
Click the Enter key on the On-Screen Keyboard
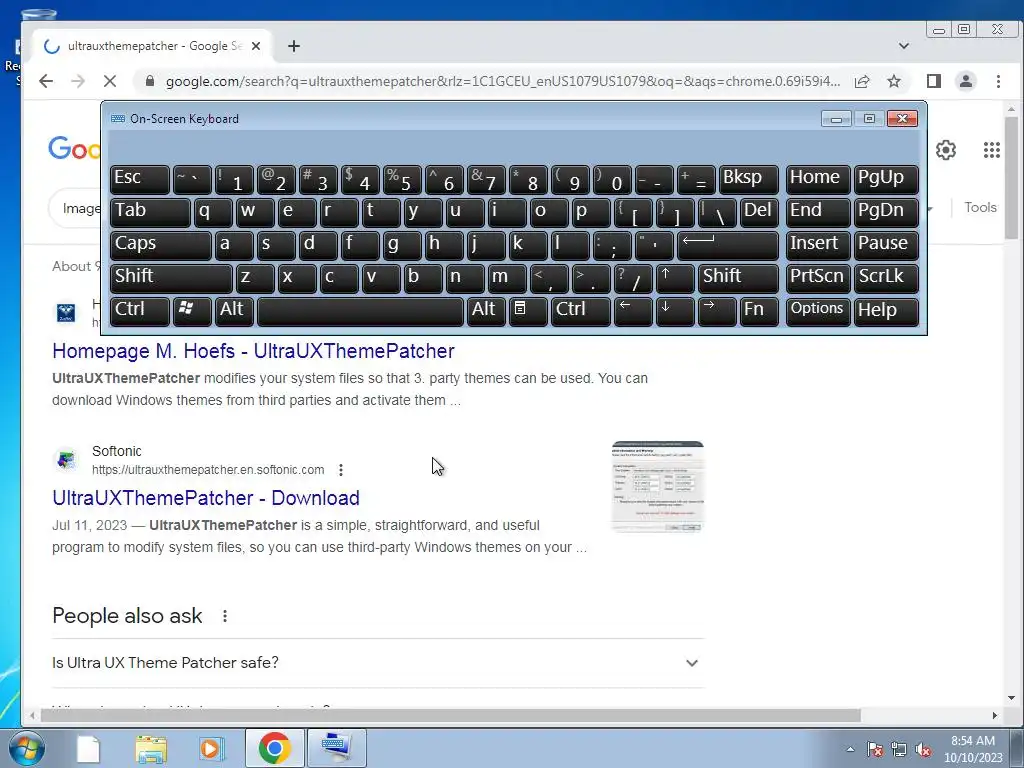pyautogui.click(x=728, y=245)
